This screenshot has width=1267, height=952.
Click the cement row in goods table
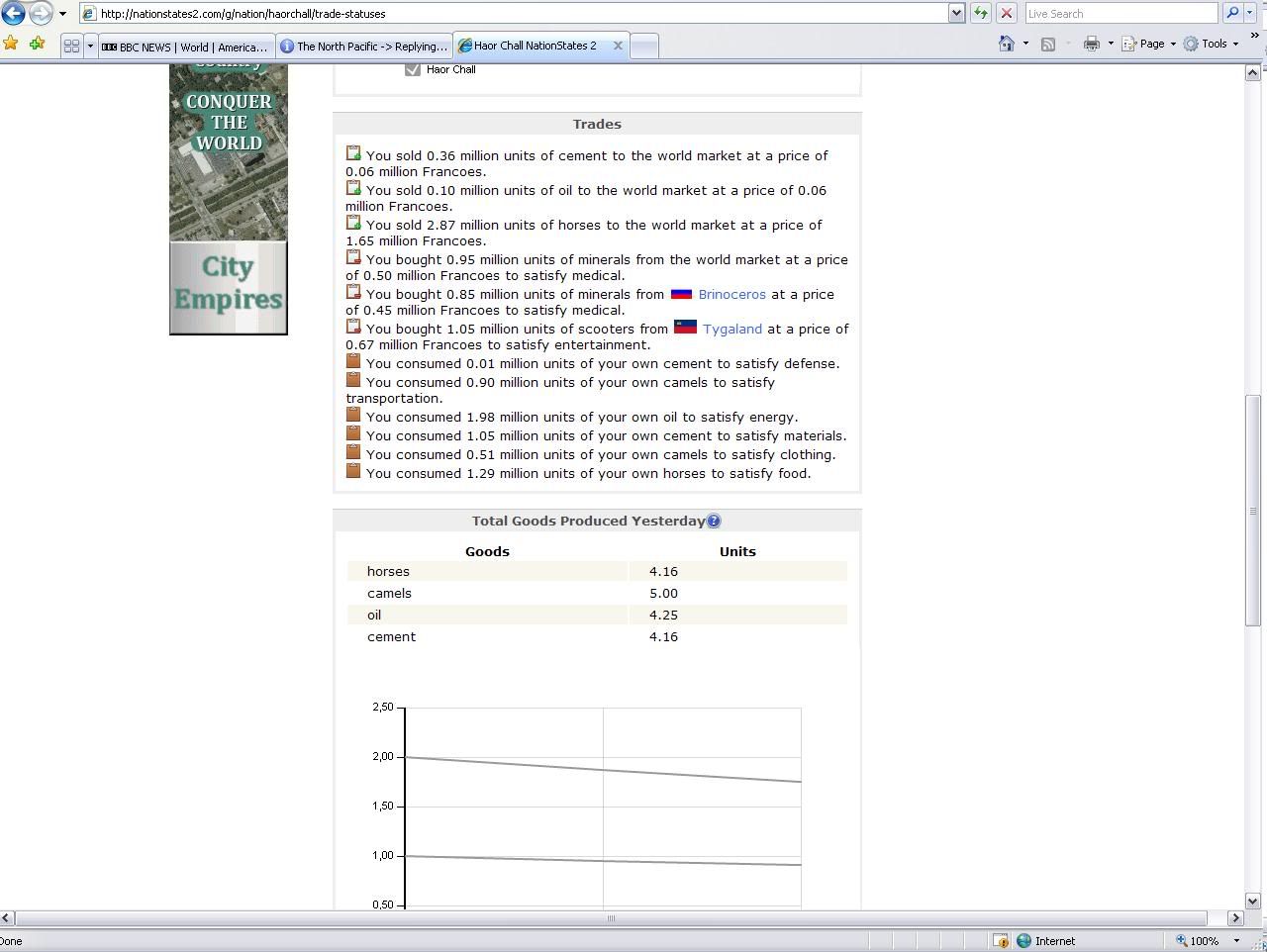[597, 636]
